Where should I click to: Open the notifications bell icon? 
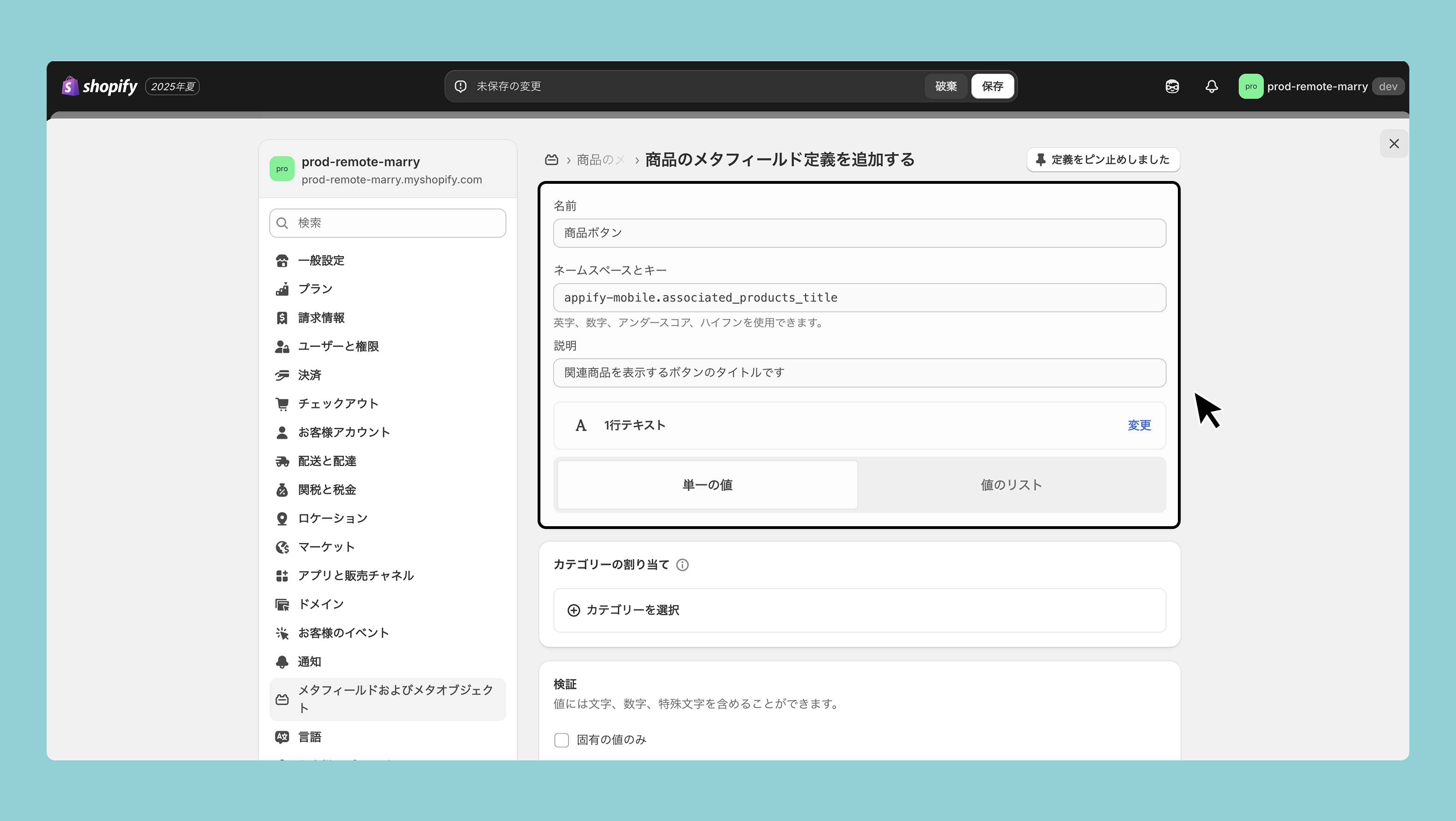click(x=1211, y=86)
